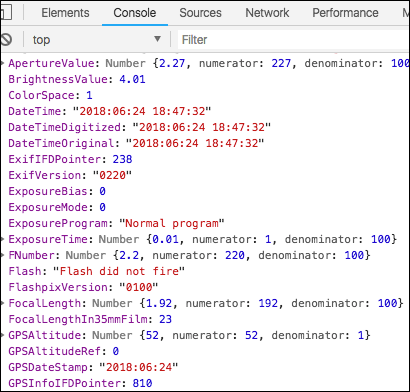Expand the ApertureValue Number object
Screen dimensions: 410x392
point(3,63)
